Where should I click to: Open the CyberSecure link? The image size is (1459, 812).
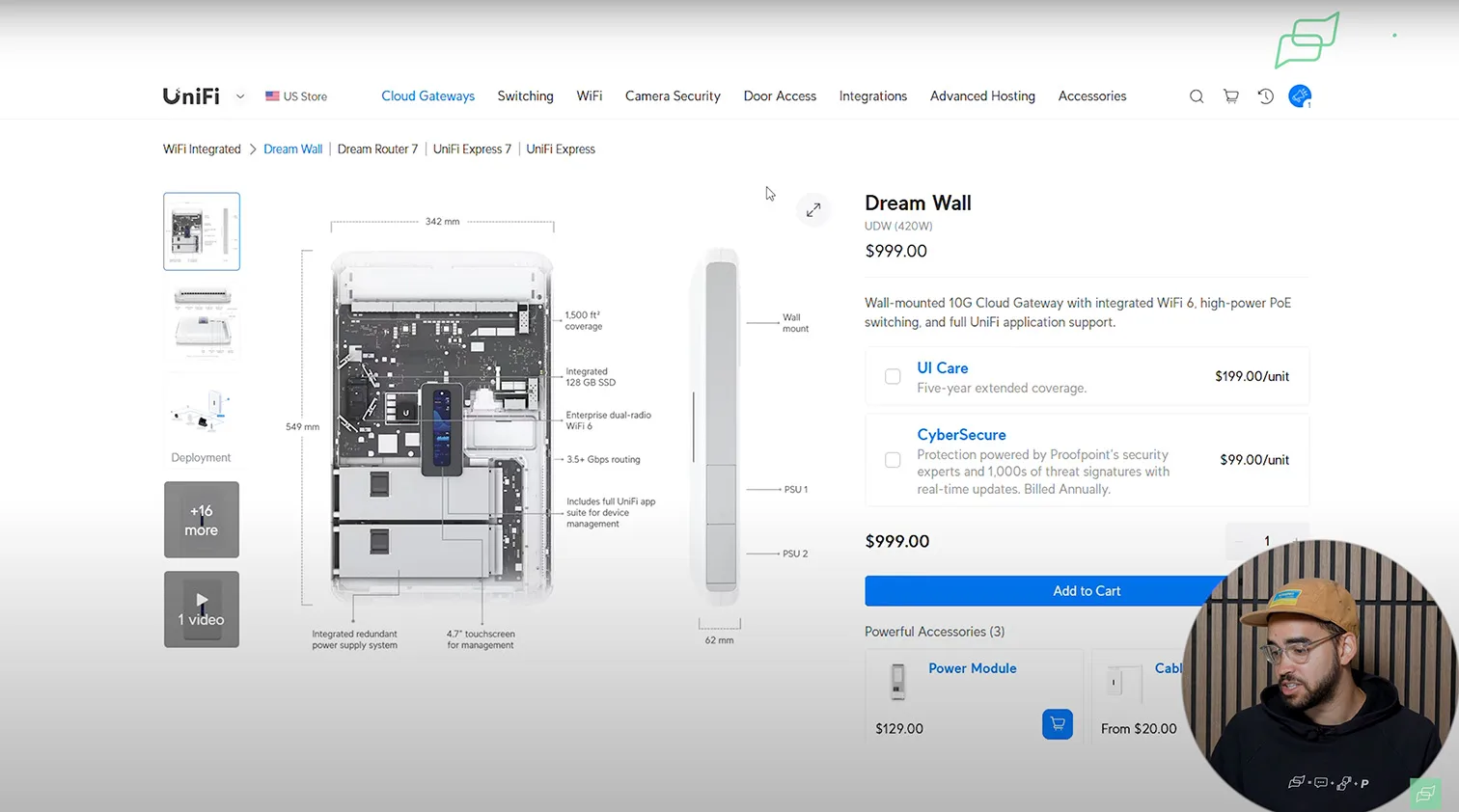tap(961, 435)
